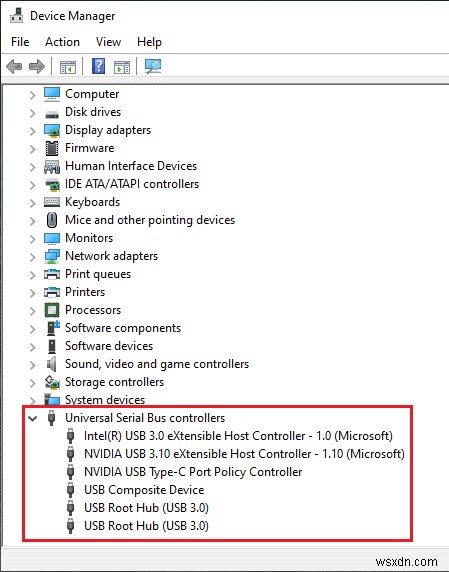Image resolution: width=449 pixels, height=572 pixels.
Task: Select Intel(R) USB 3.0 eXtensible Host Controller
Action: coord(238,436)
